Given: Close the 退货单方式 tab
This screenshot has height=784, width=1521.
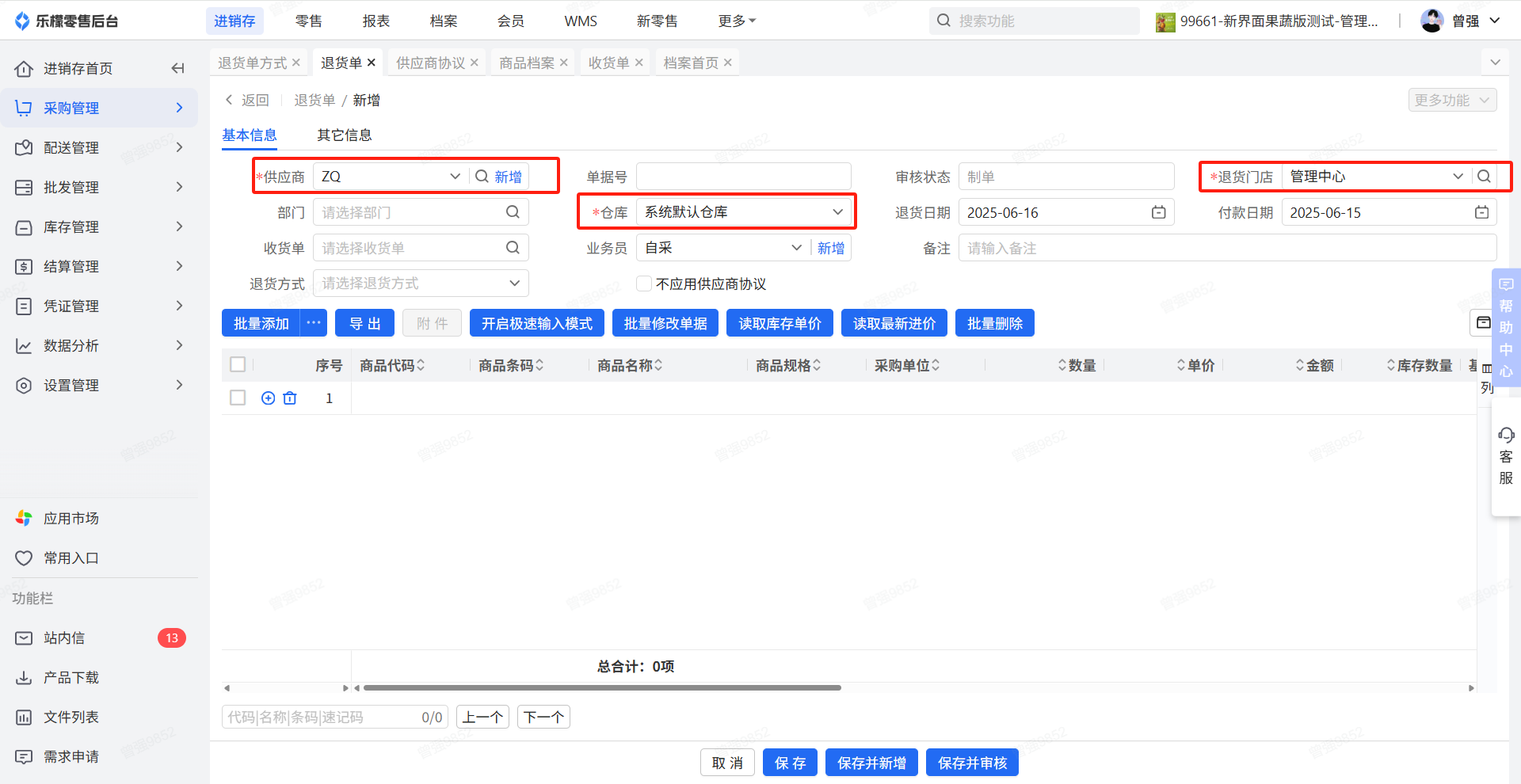Looking at the screenshot, I should (x=296, y=63).
